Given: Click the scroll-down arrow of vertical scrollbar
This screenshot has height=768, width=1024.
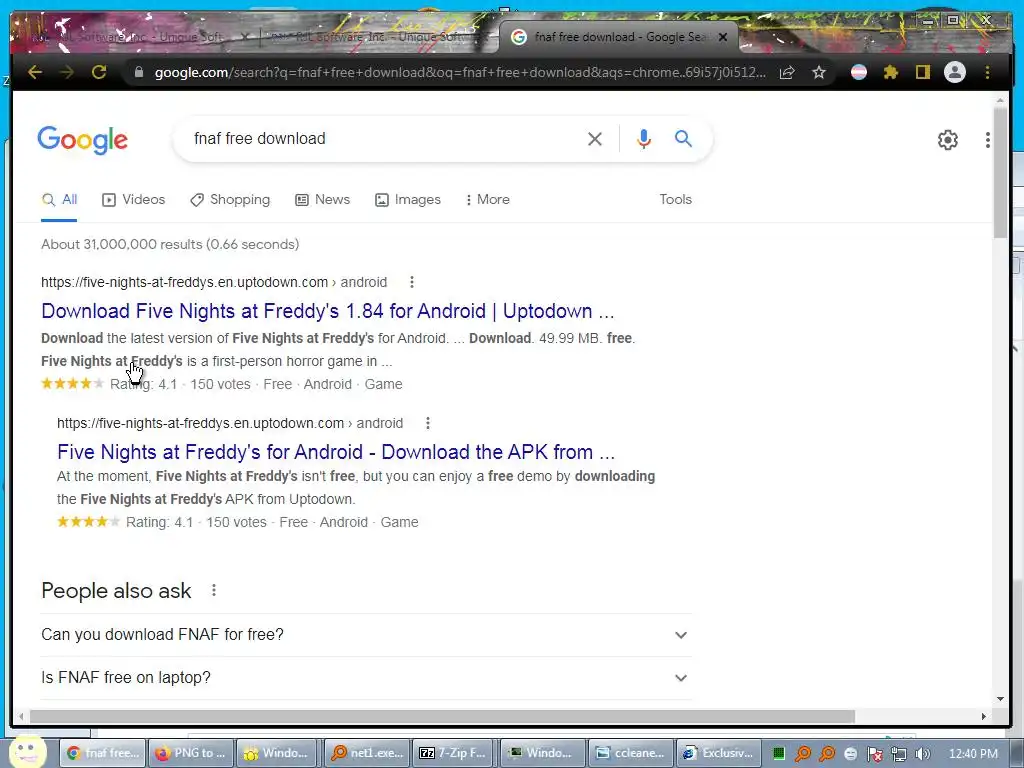Looking at the screenshot, I should (x=1000, y=699).
